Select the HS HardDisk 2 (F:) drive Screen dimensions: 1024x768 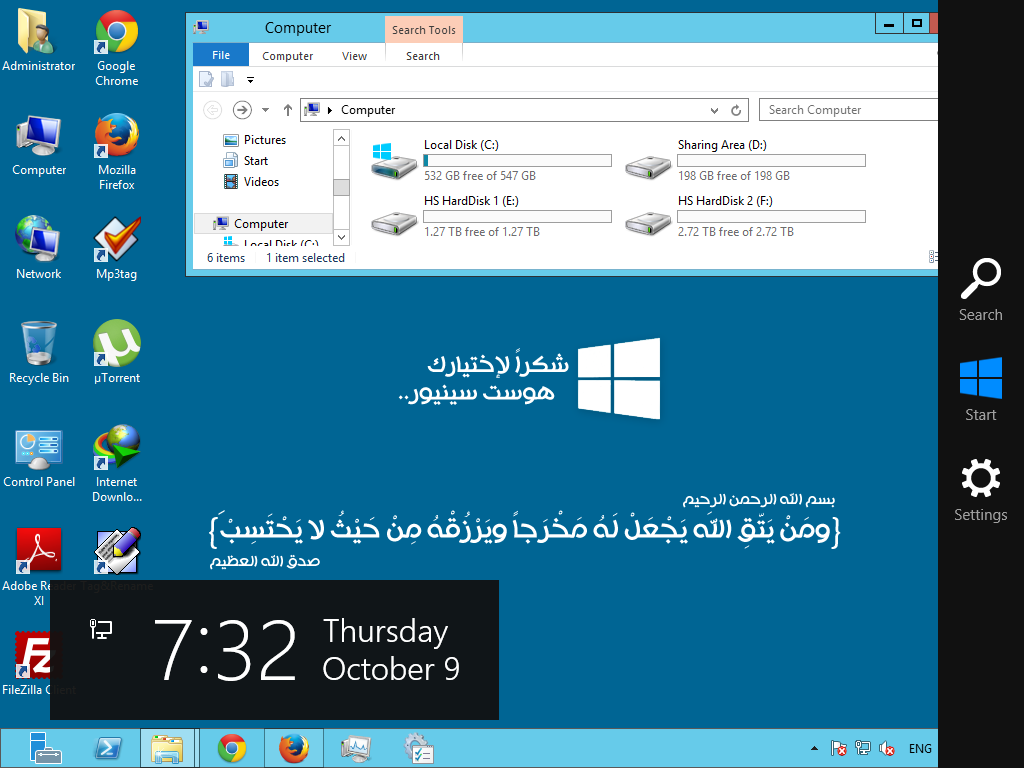pos(745,216)
